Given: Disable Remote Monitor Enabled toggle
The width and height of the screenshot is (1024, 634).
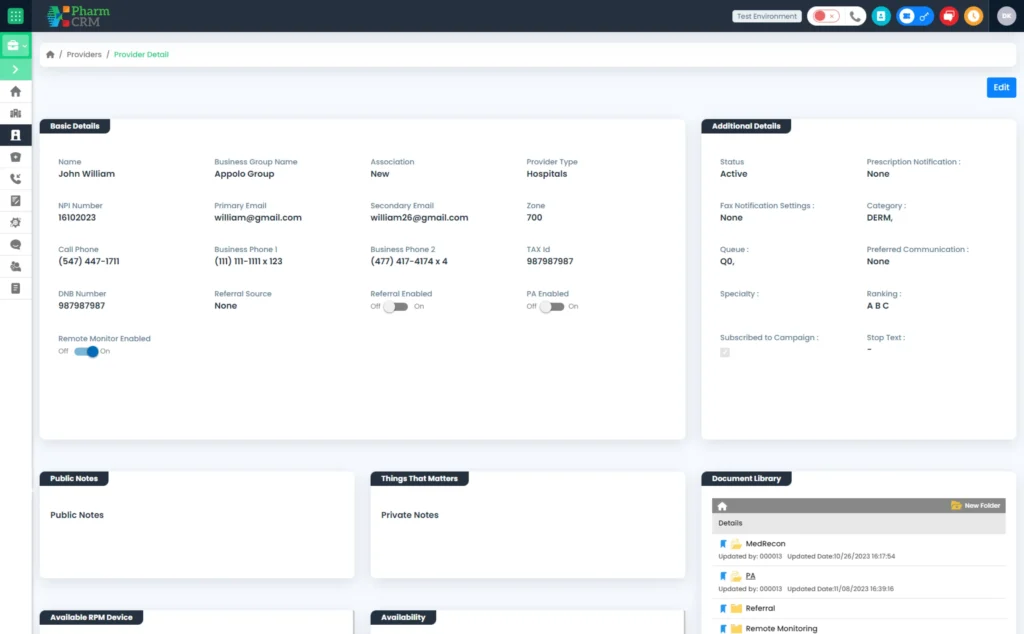Looking at the screenshot, I should tap(85, 351).
